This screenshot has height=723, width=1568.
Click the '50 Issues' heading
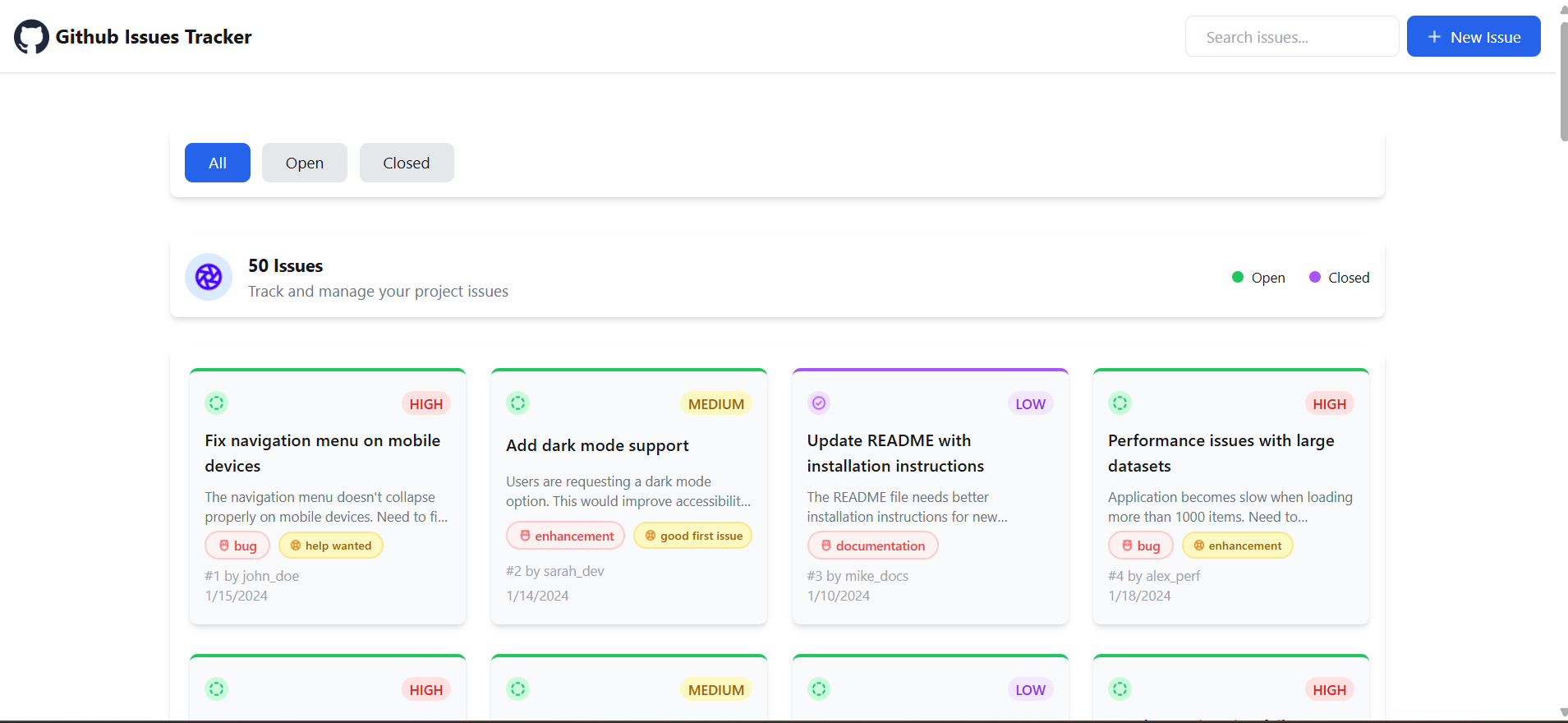point(286,265)
